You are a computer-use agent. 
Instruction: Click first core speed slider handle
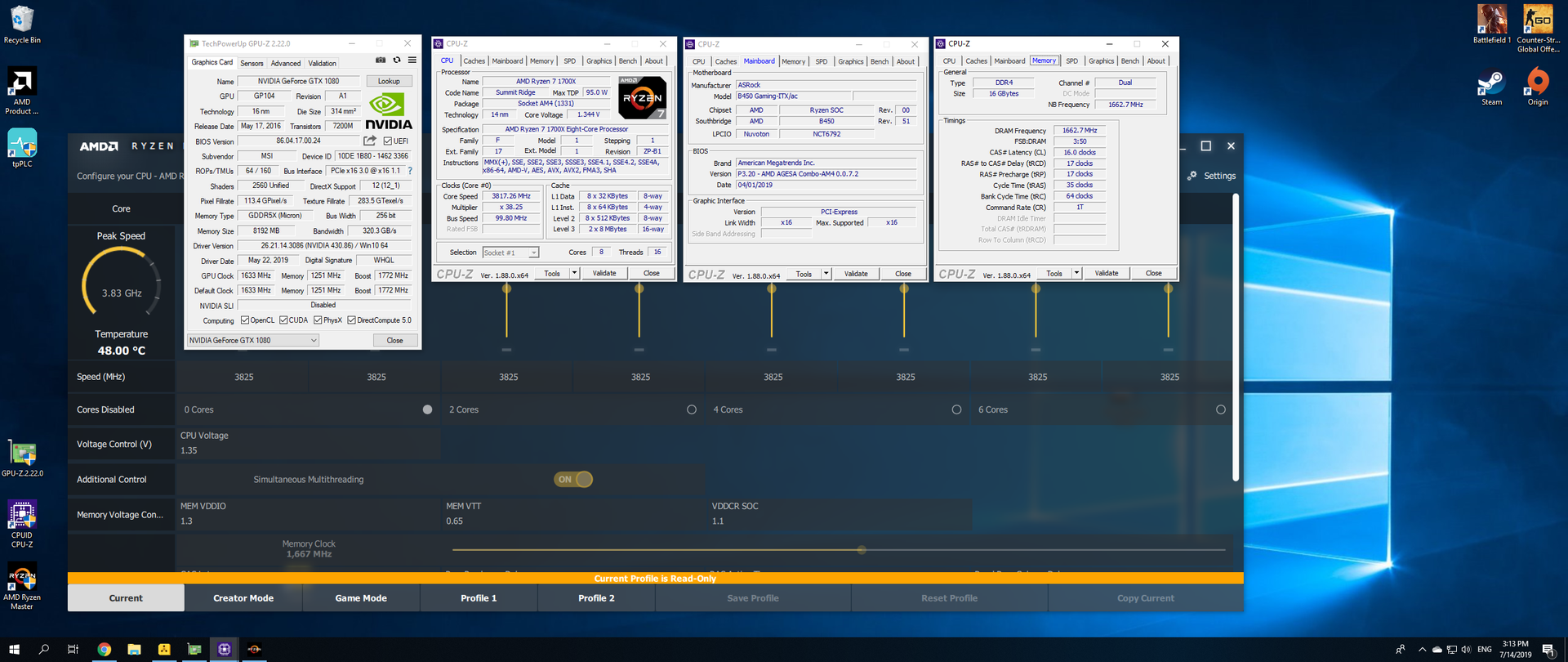coord(507,289)
